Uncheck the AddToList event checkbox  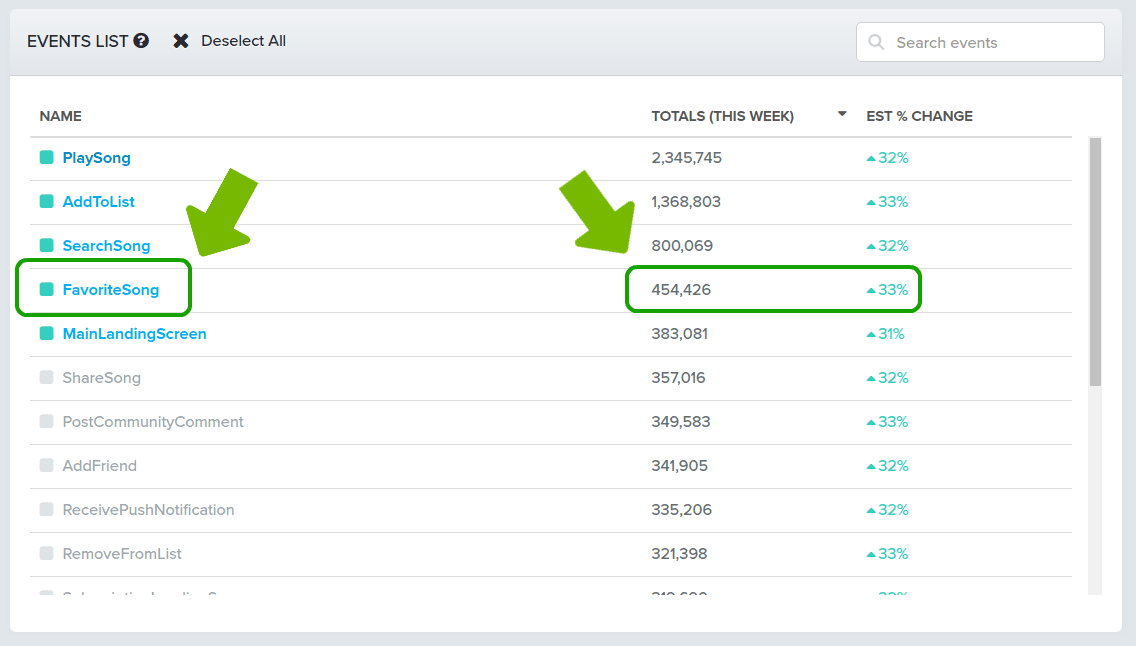(46, 201)
